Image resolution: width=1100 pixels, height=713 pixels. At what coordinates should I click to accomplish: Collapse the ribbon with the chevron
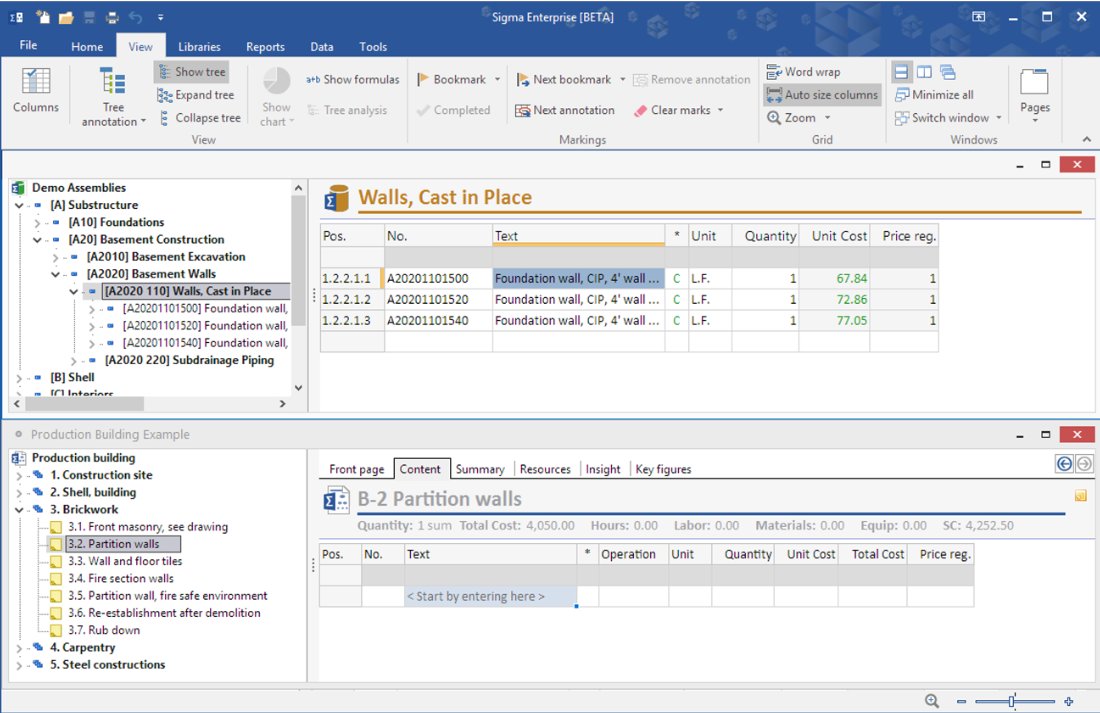coord(1087,140)
